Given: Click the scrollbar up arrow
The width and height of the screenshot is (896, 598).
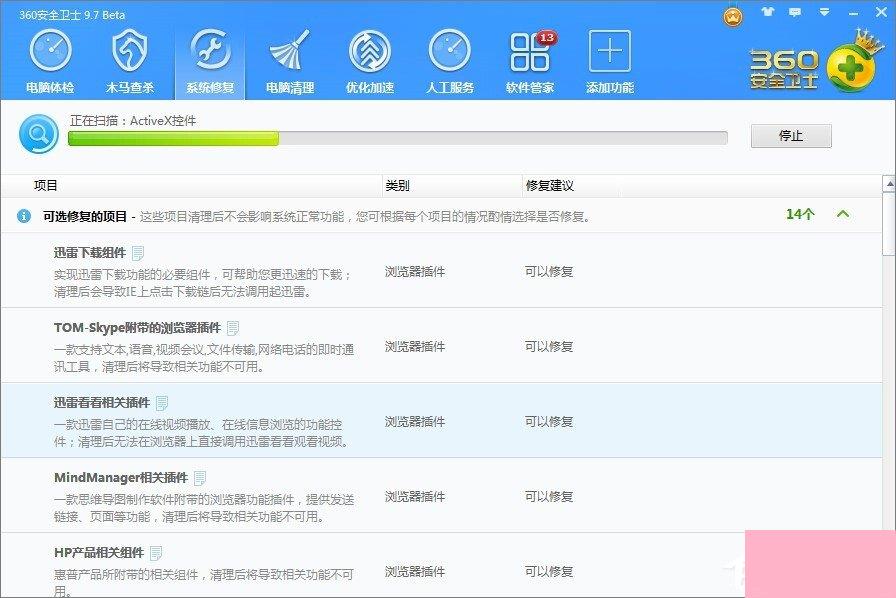Looking at the screenshot, I should 889,184.
